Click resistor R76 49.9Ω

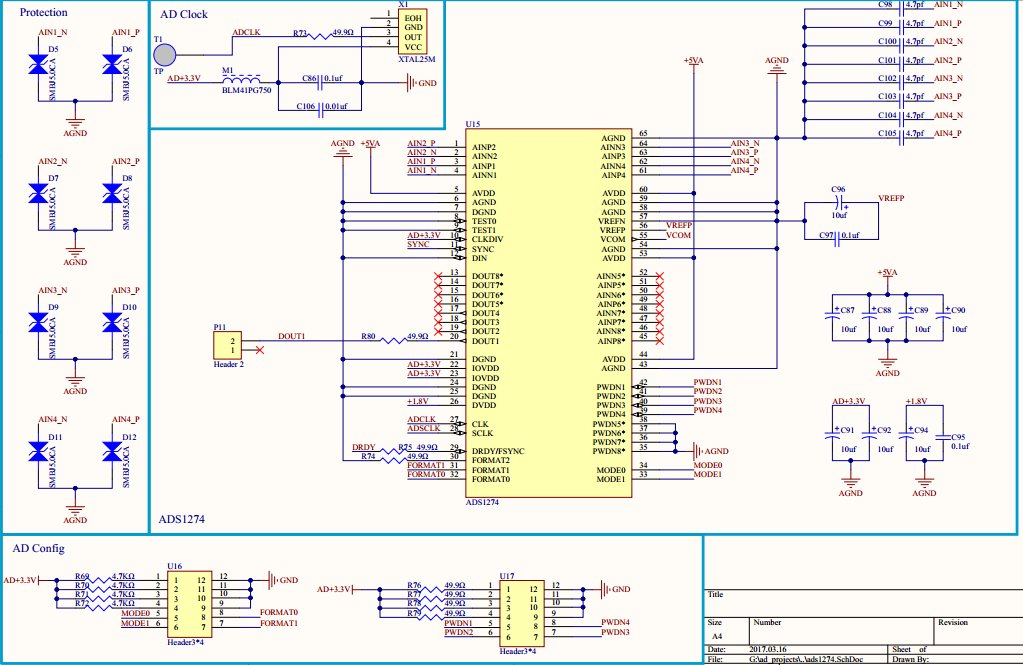coord(433,589)
